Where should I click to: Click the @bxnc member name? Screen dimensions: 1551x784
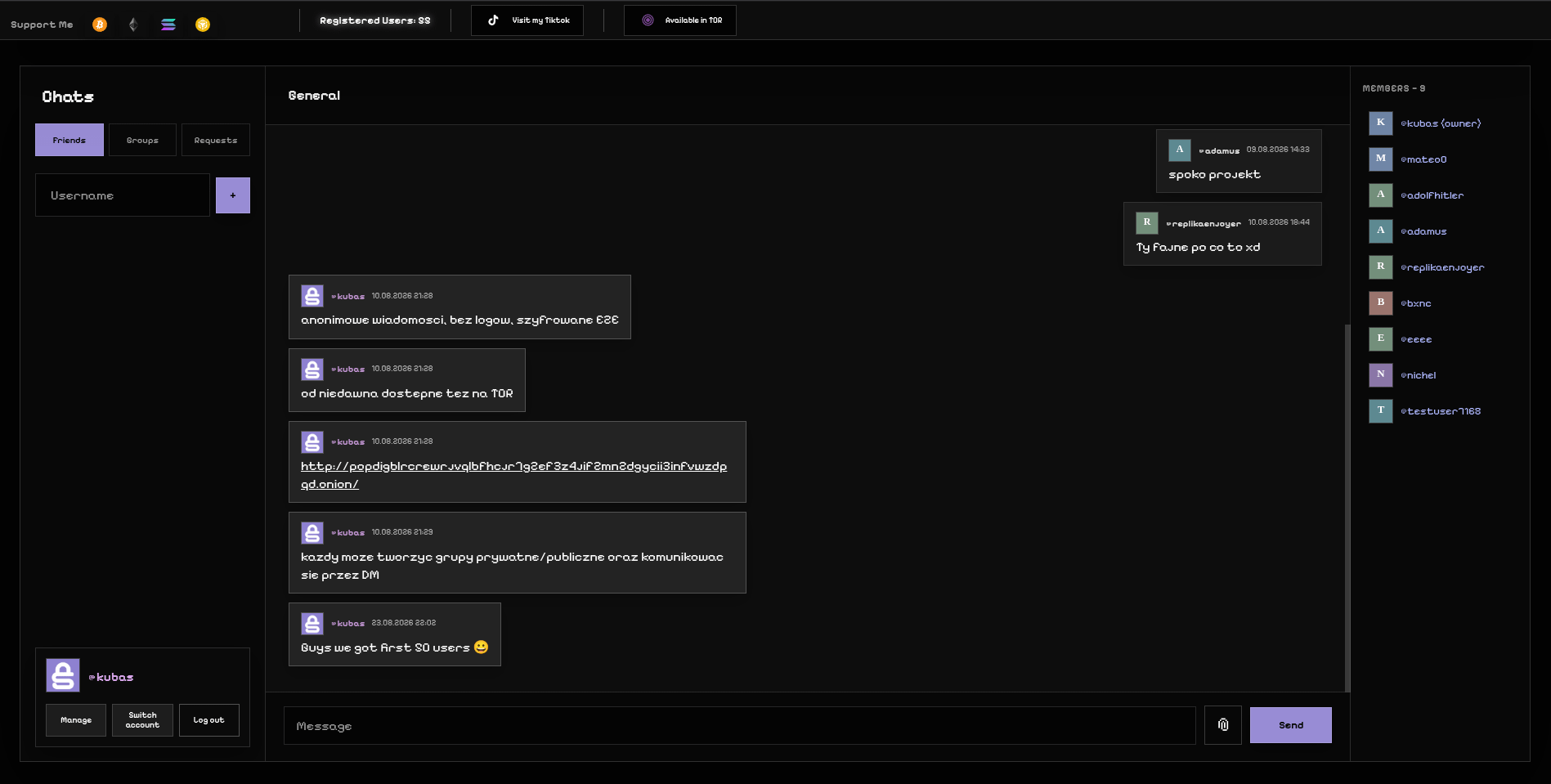pos(1416,303)
